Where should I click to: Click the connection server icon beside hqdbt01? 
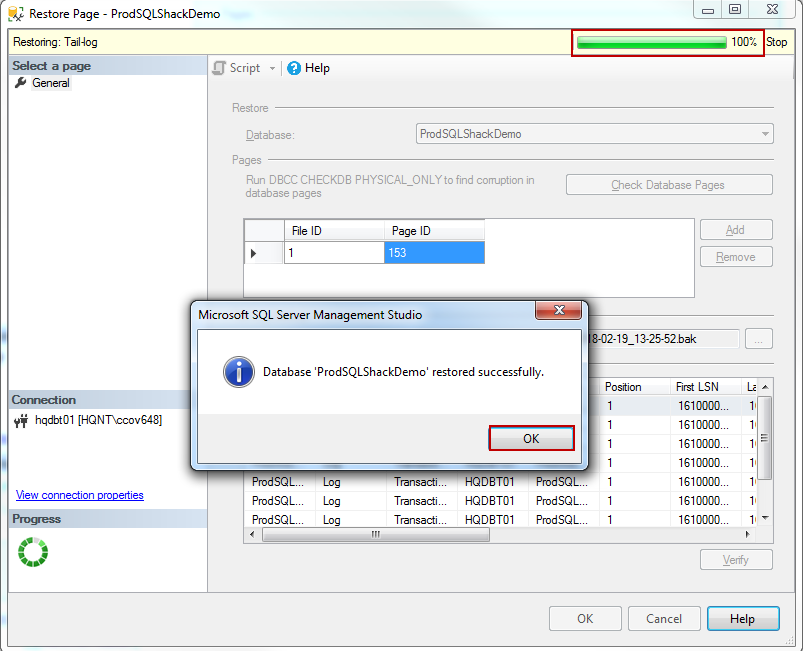[x=21, y=421]
